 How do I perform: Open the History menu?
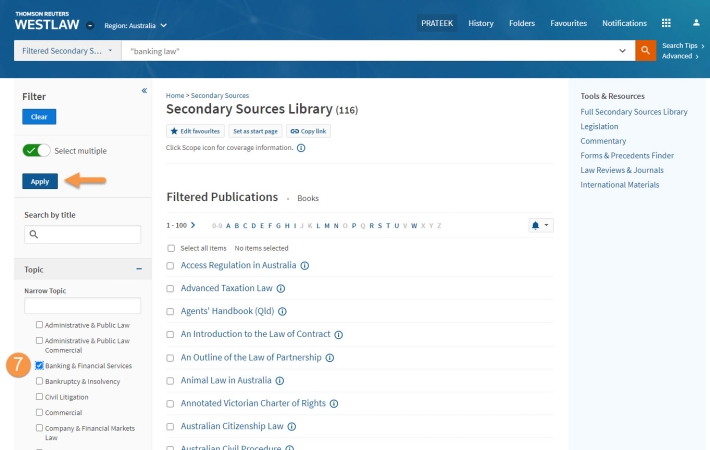[x=480, y=23]
